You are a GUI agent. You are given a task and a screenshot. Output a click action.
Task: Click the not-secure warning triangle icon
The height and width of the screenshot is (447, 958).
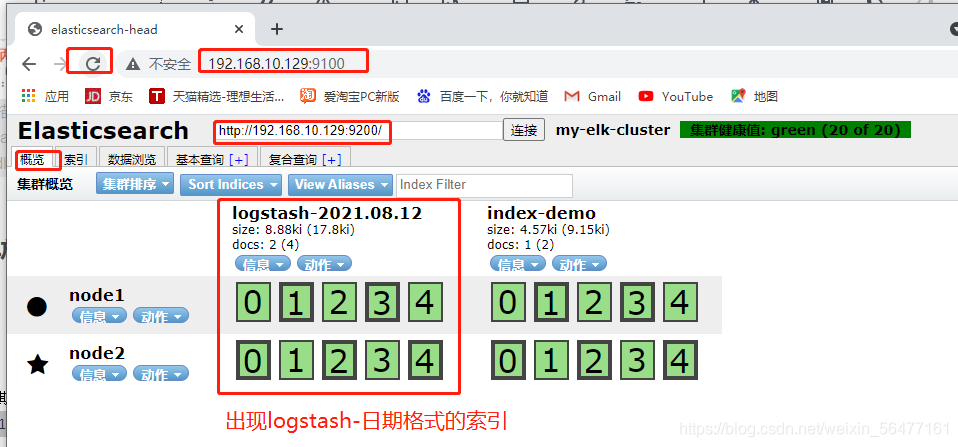click(133, 64)
